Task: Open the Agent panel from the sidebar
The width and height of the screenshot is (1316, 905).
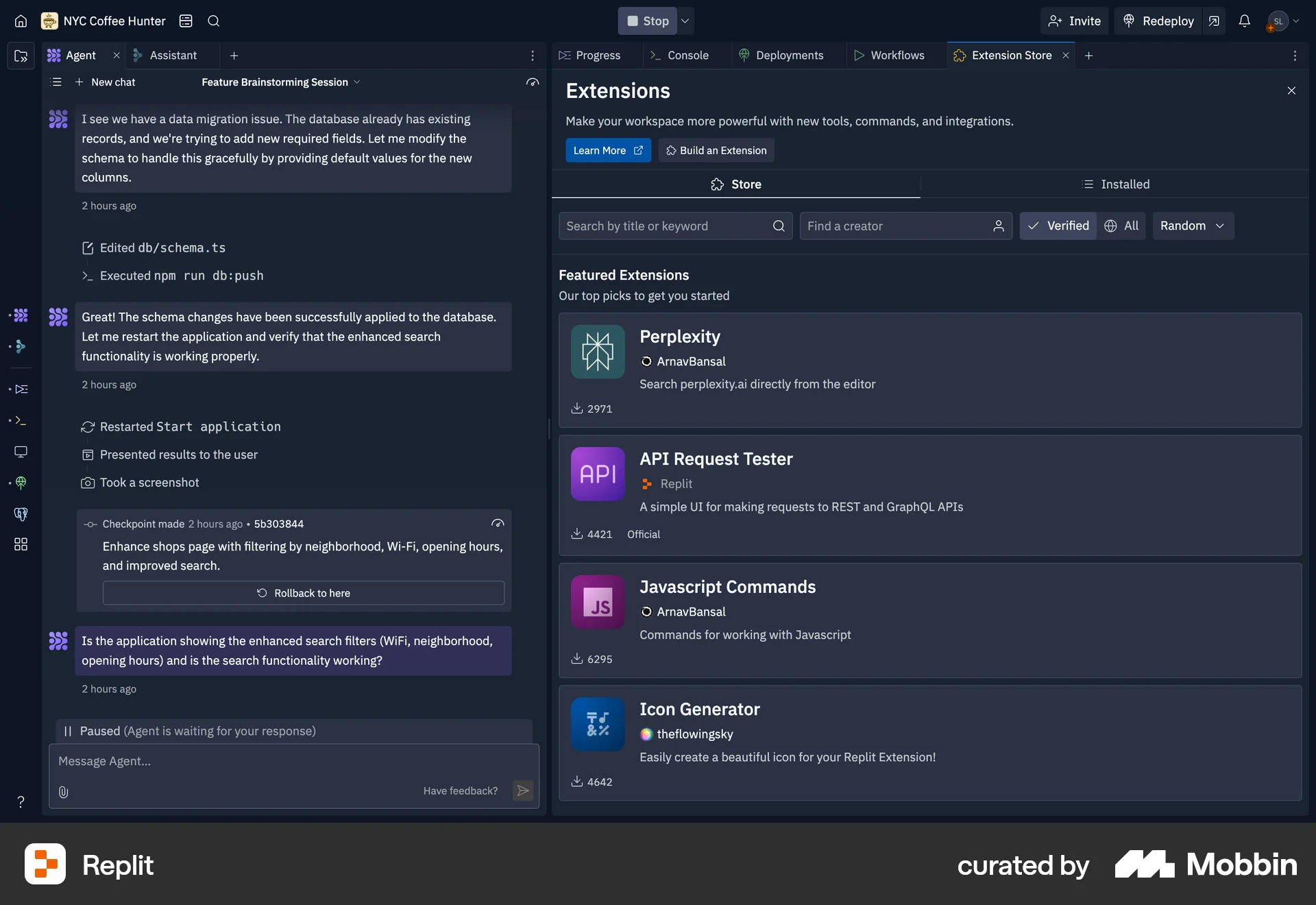Action: click(21, 315)
